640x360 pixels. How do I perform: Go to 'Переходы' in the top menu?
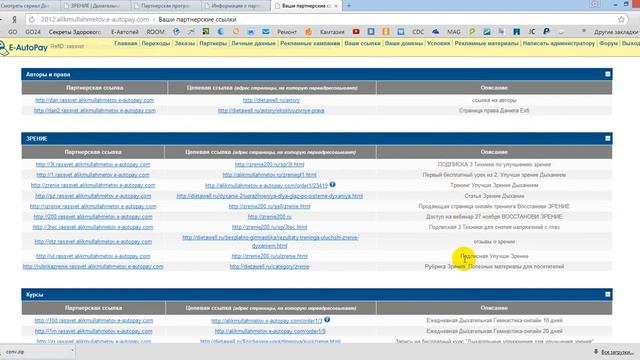click(x=156, y=43)
